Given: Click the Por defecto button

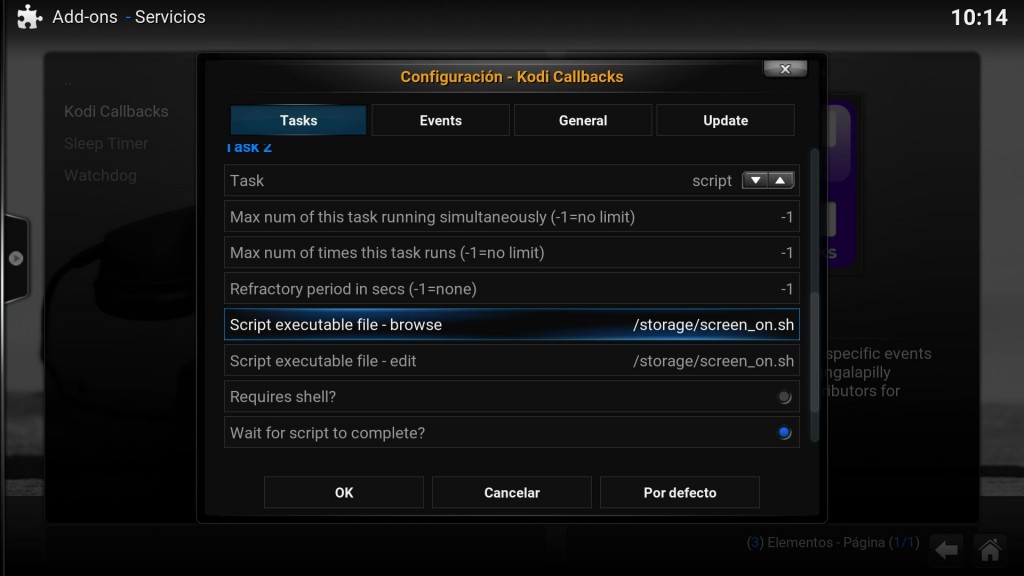Looking at the screenshot, I should point(680,492).
